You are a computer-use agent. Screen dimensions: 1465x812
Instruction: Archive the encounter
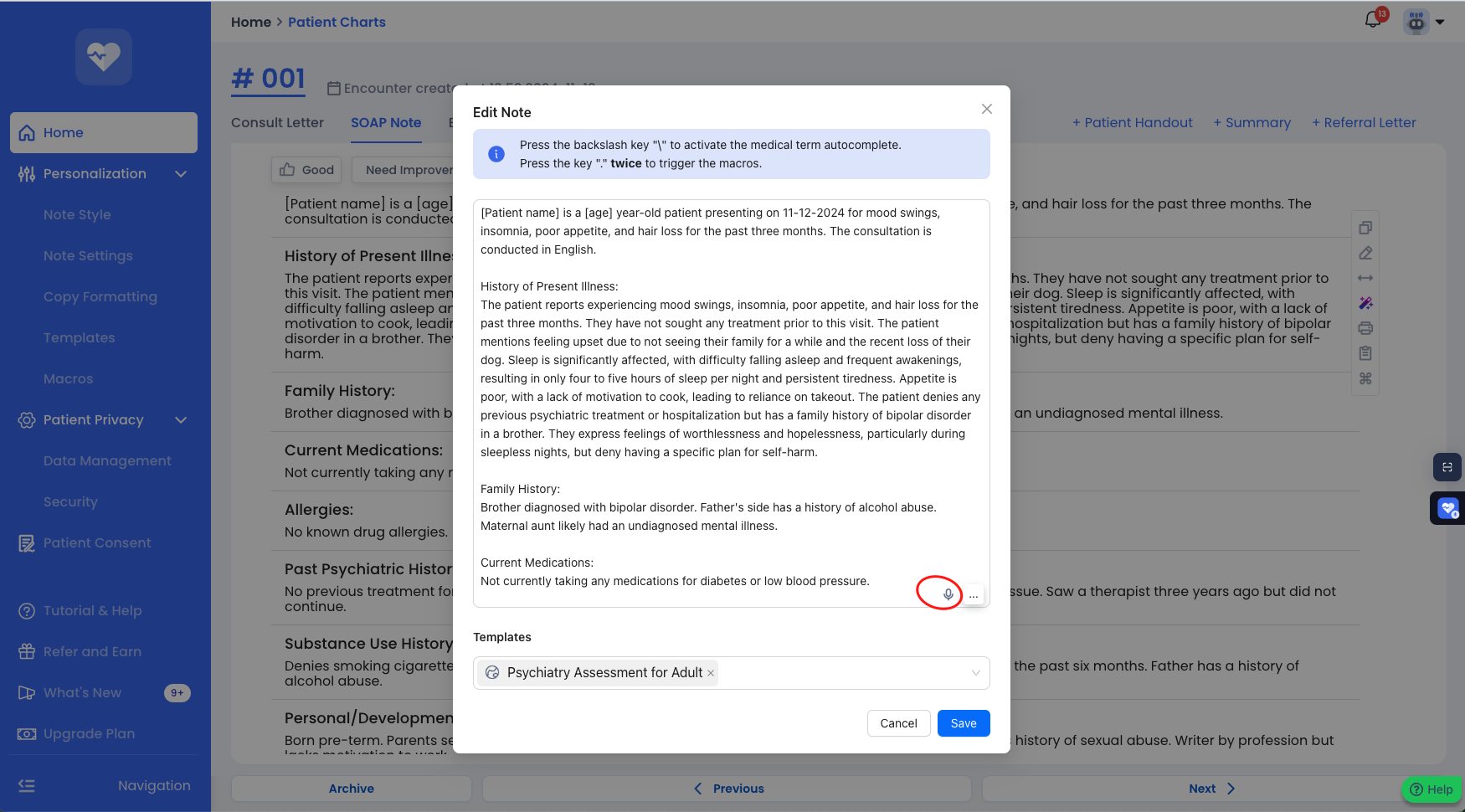[352, 789]
